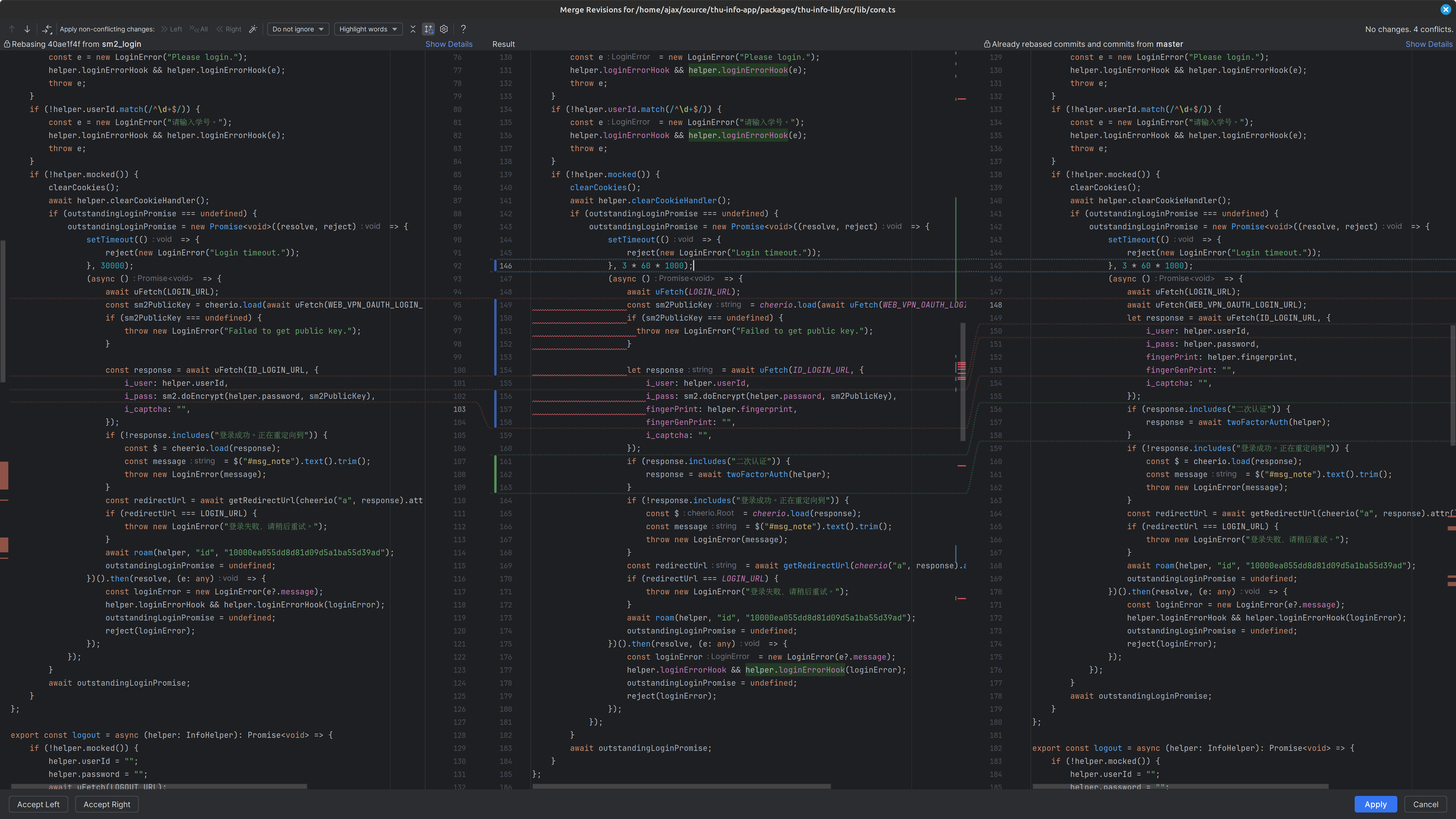Open diff settings gear

click(444, 29)
